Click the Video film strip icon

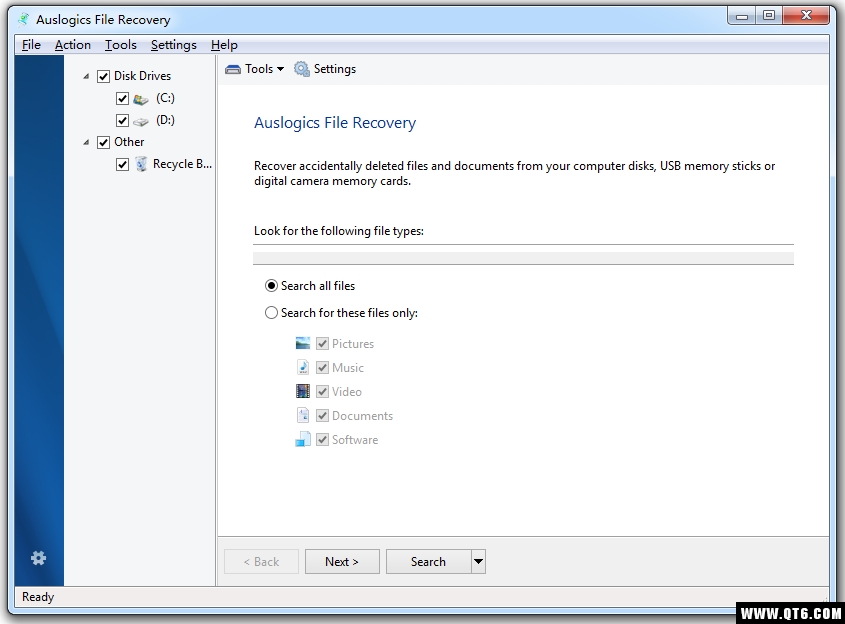[303, 391]
